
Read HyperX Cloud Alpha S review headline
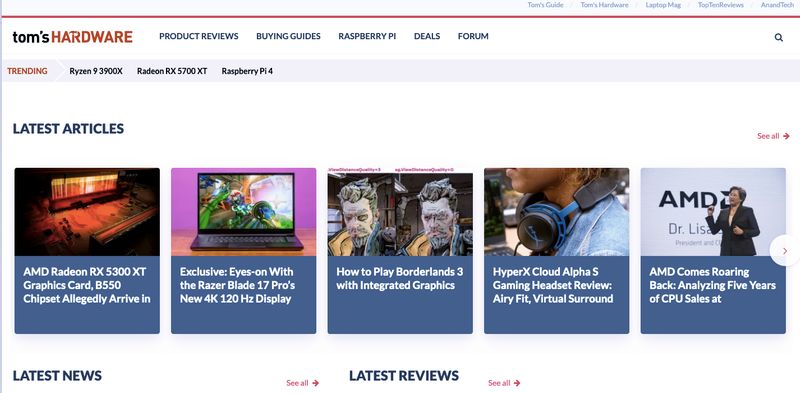553,285
